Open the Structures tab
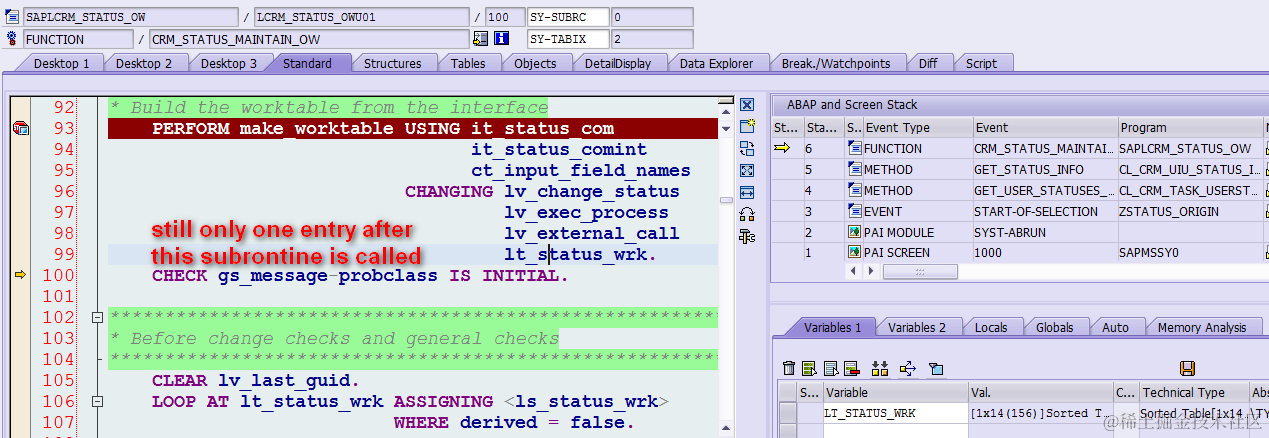The height and width of the screenshot is (438, 1269). 392,63
